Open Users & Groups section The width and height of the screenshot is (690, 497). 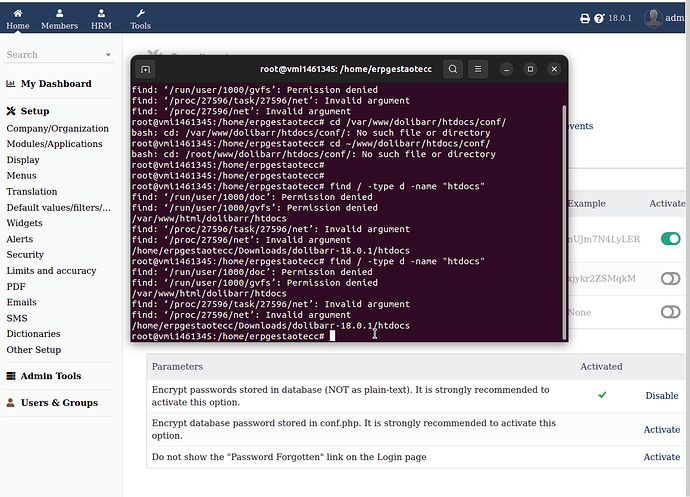(x=59, y=403)
